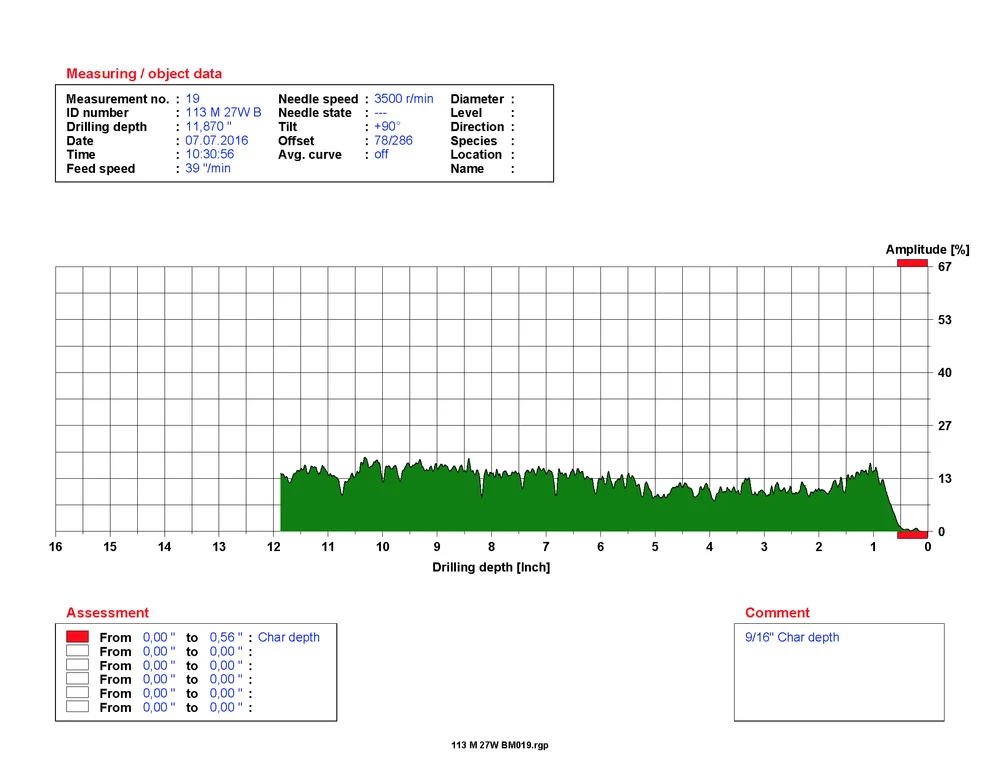Click depth axis label '12'
Screen dimensions: 1000x773
274,547
